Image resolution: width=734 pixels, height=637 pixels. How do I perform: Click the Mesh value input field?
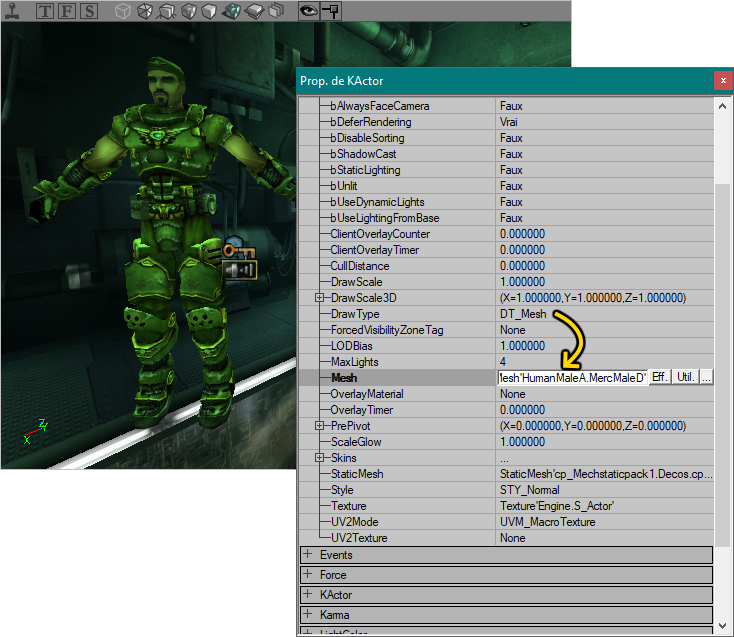click(x=573, y=378)
